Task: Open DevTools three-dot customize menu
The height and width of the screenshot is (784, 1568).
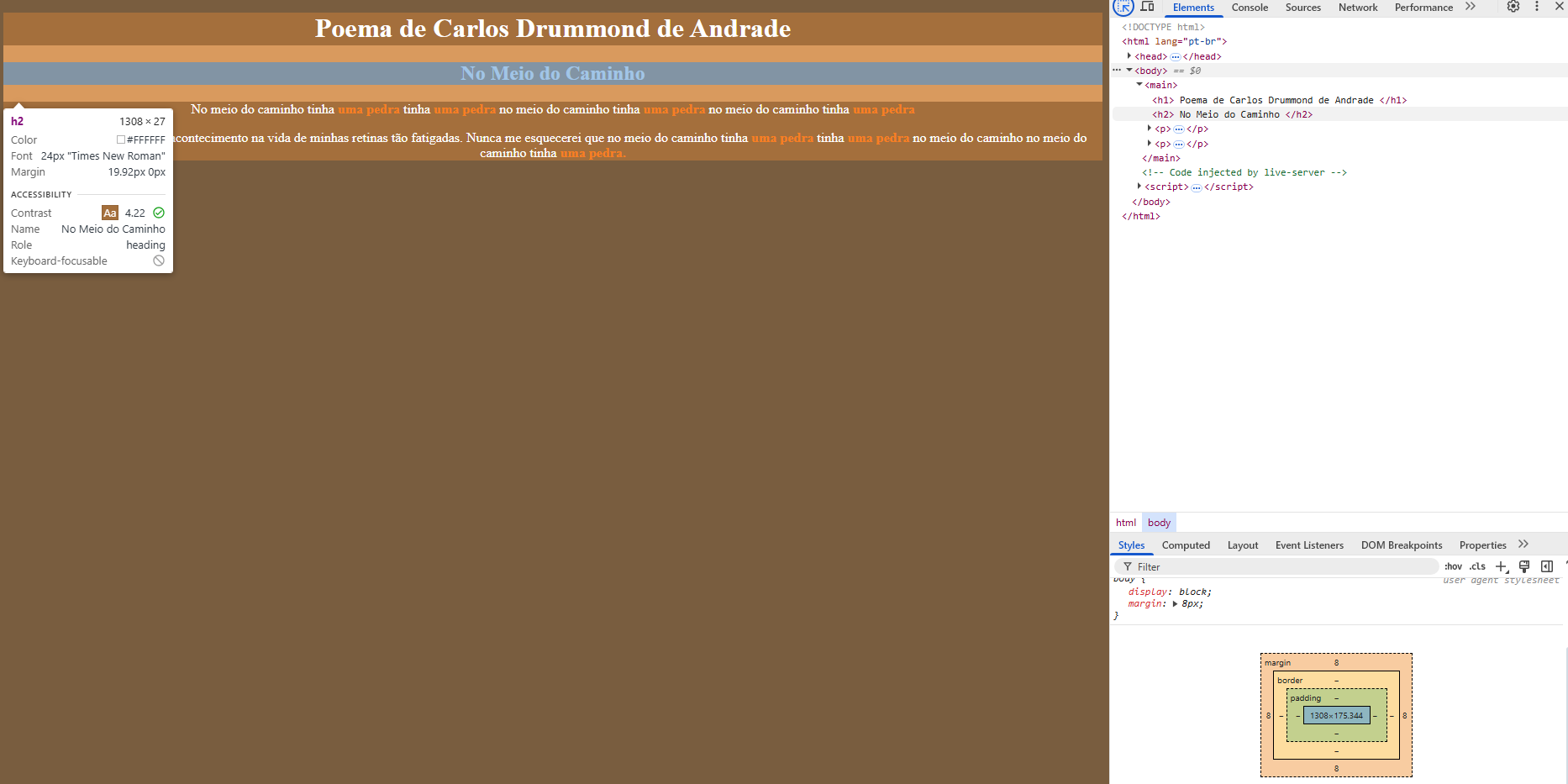Action: [x=1537, y=7]
